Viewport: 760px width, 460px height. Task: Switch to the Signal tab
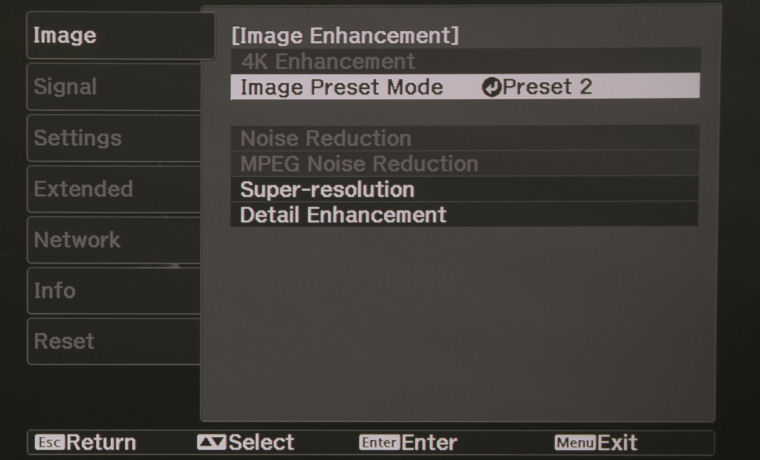coord(110,87)
